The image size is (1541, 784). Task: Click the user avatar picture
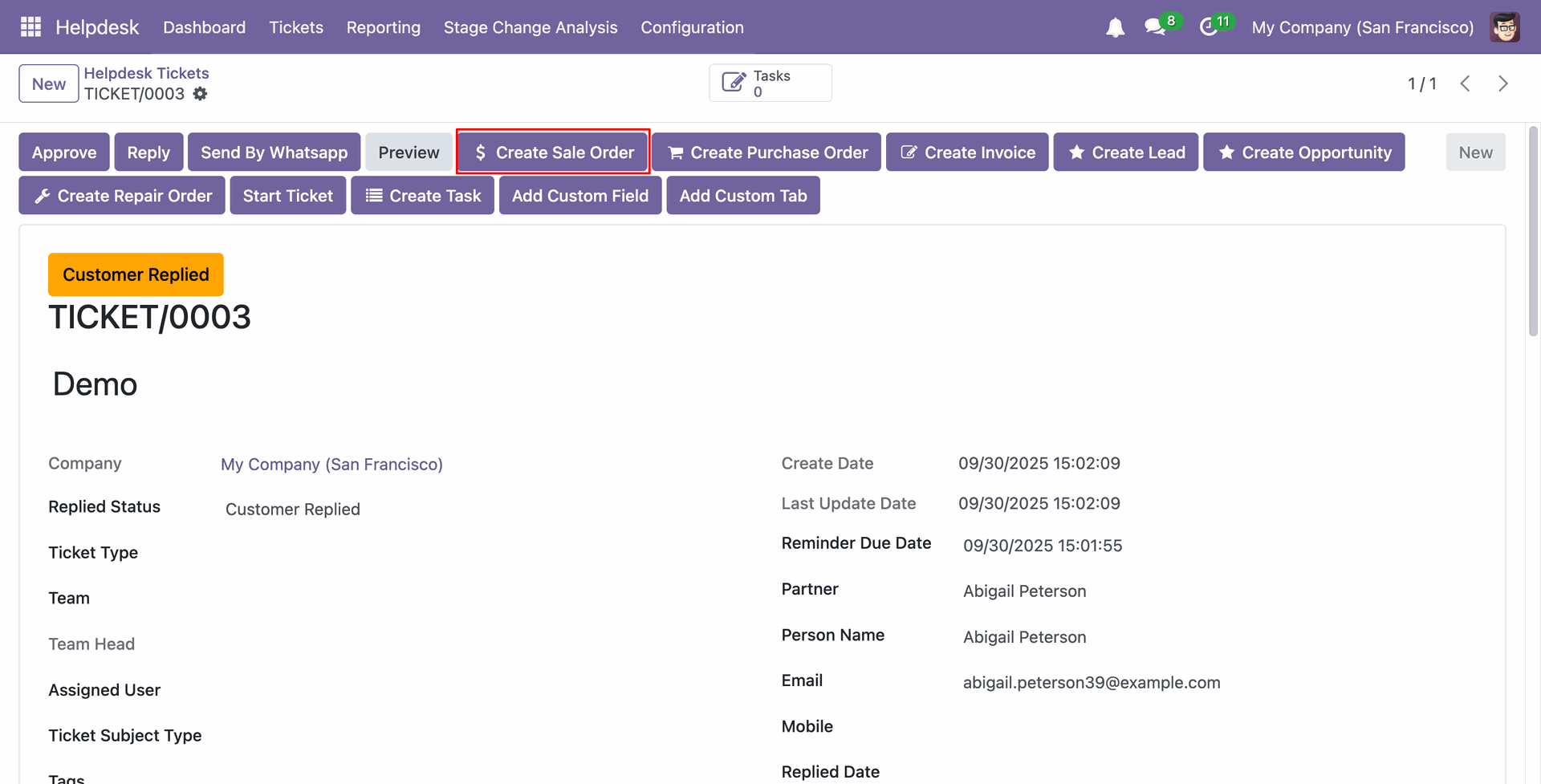[x=1505, y=27]
